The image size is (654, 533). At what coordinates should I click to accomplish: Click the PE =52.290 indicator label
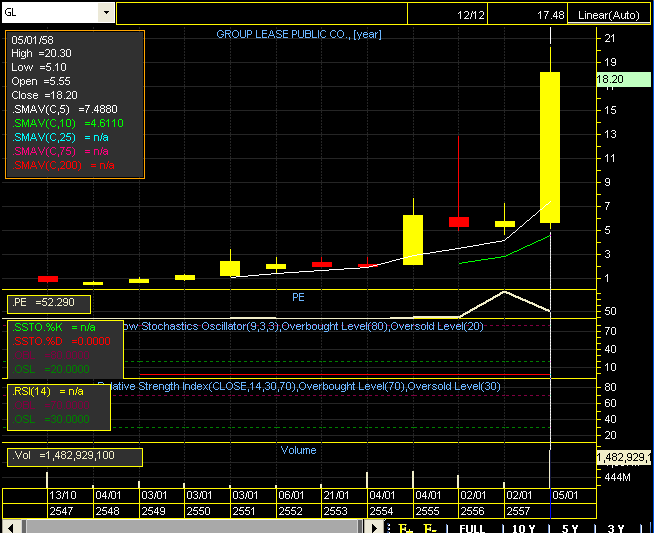point(48,303)
